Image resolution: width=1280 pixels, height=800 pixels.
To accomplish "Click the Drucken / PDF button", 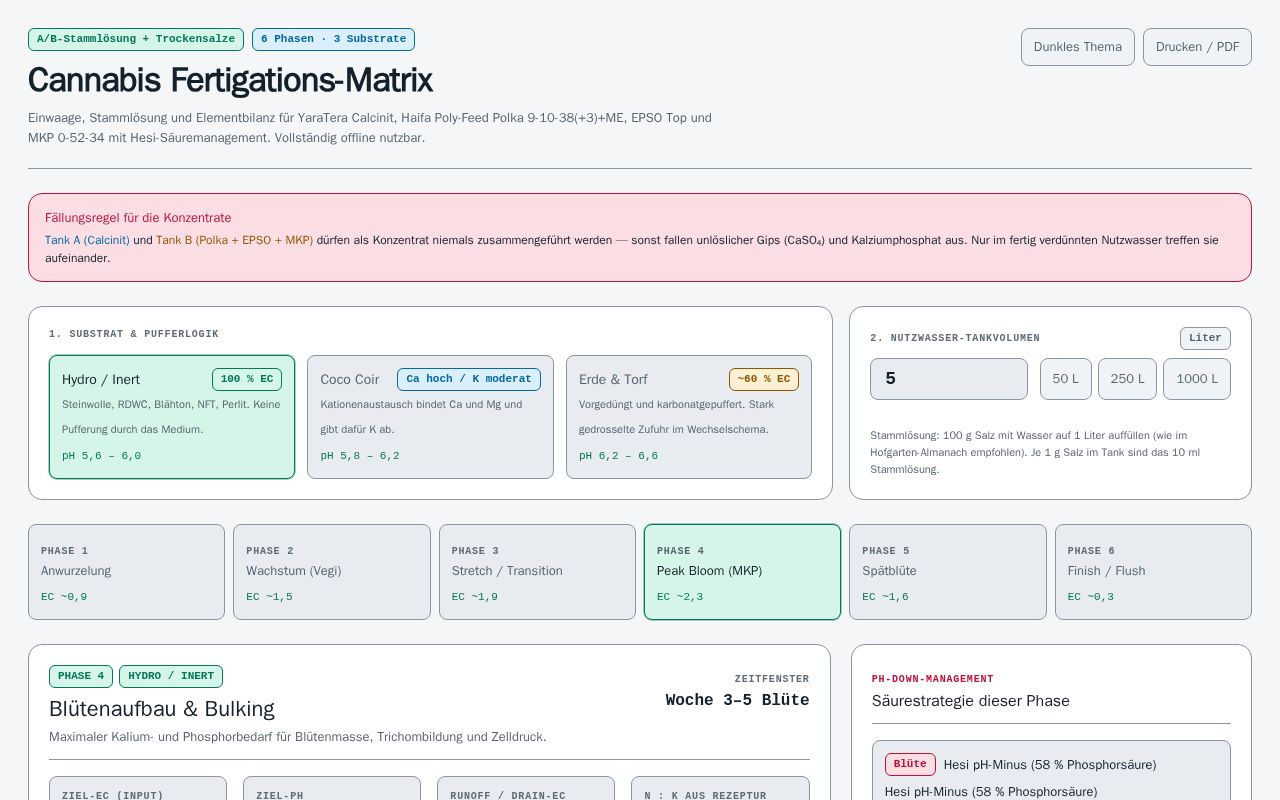I will (x=1197, y=47).
